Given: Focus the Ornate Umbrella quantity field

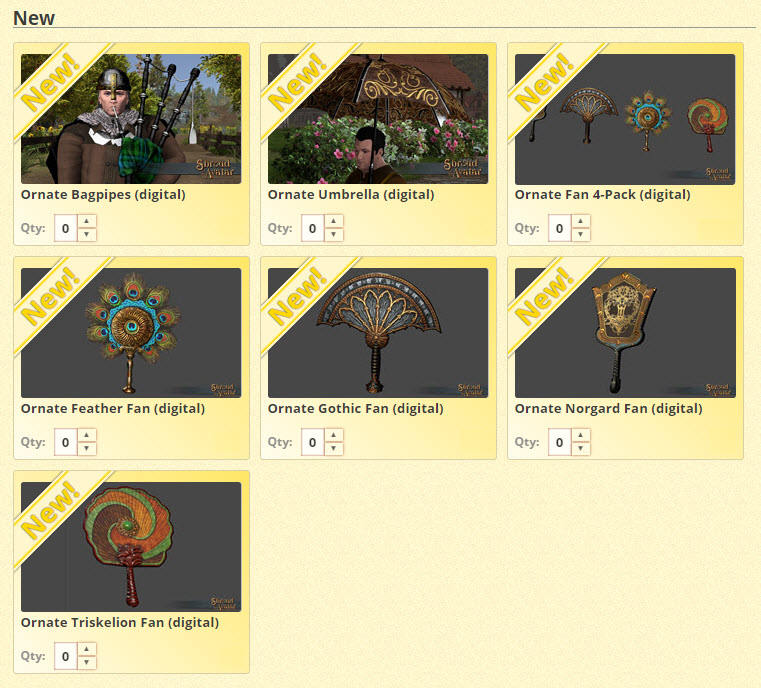Looking at the screenshot, I should (x=313, y=228).
